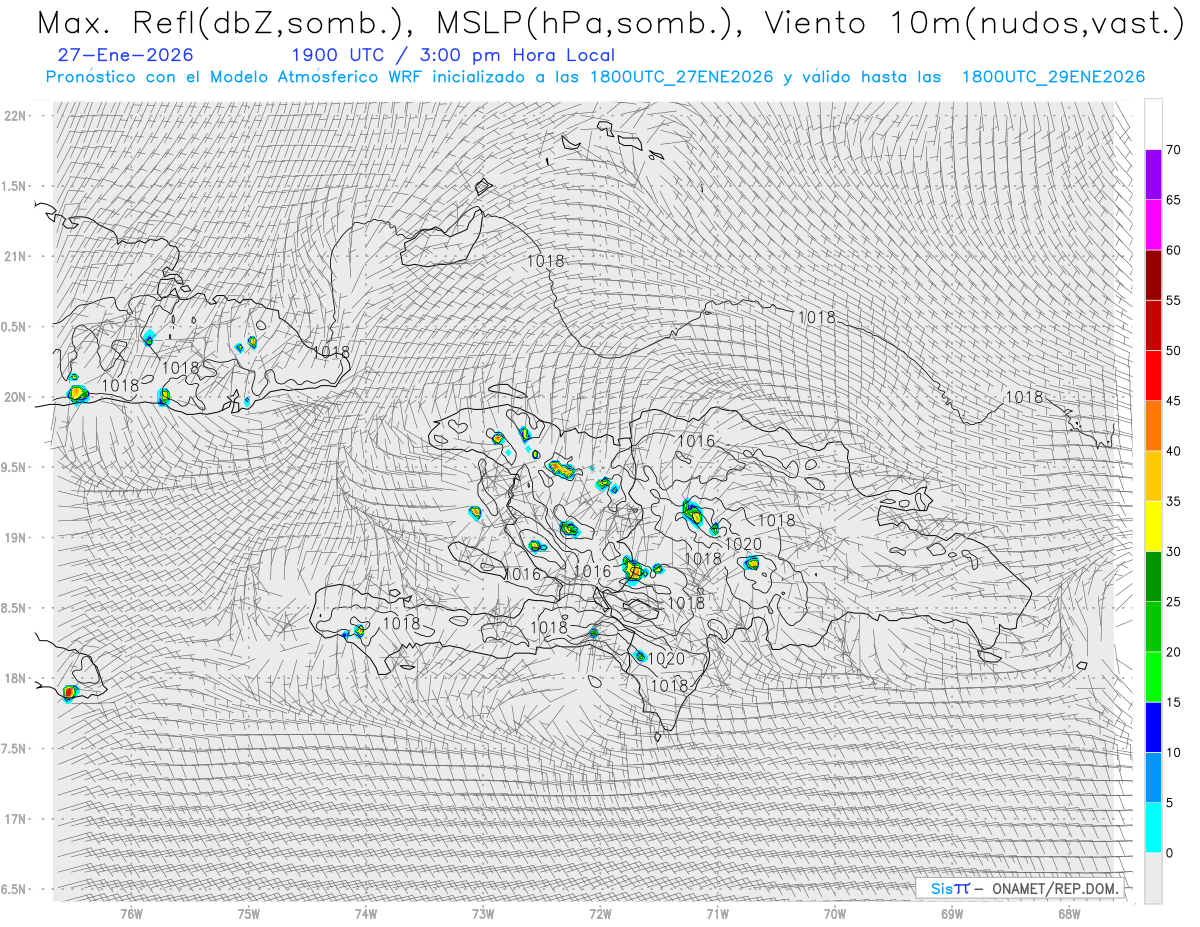Click the 20N latitude label
This screenshot has height=927, width=1200.
(x=15, y=397)
